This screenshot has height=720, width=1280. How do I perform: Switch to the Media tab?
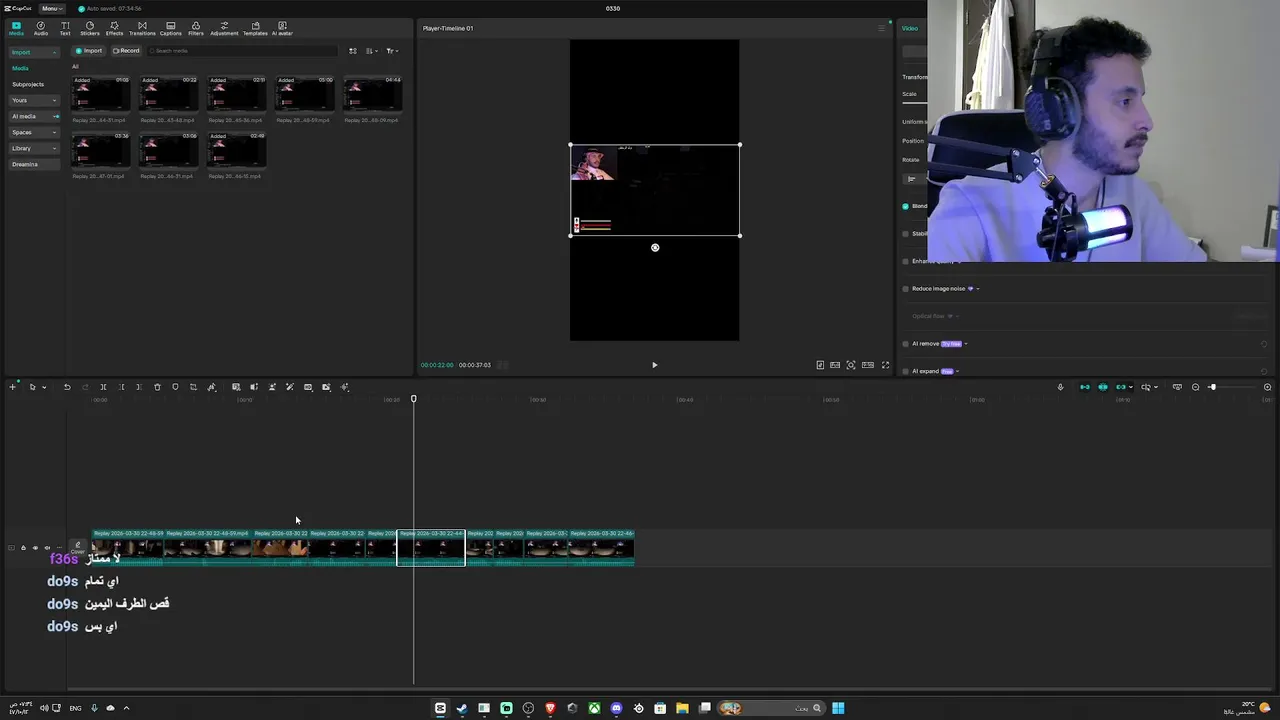point(16,28)
